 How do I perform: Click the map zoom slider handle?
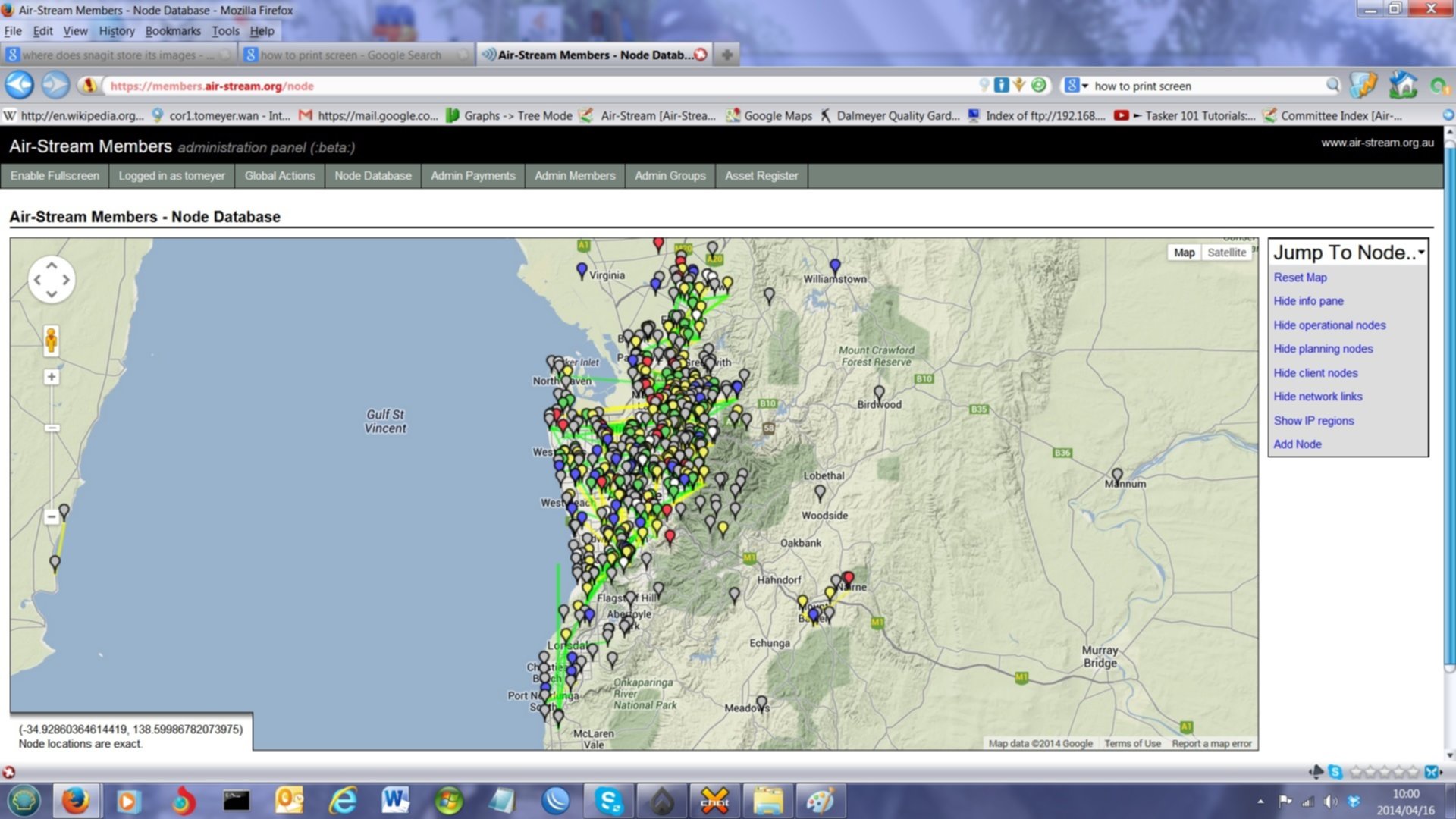tap(52, 428)
